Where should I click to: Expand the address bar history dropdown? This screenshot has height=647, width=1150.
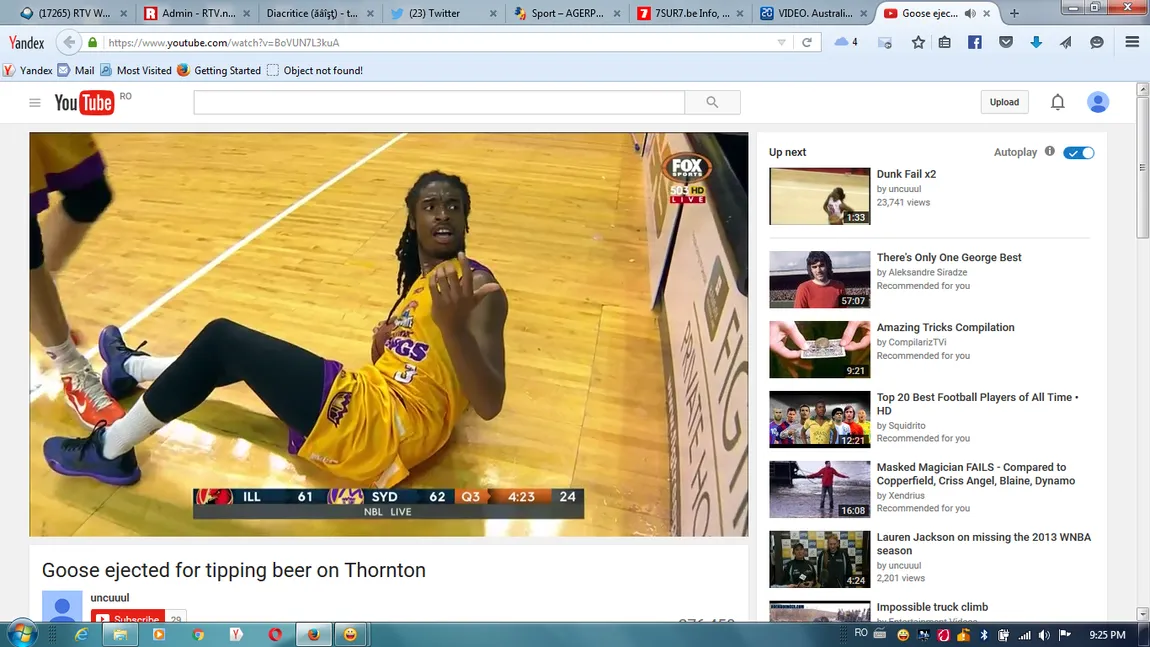[782, 43]
